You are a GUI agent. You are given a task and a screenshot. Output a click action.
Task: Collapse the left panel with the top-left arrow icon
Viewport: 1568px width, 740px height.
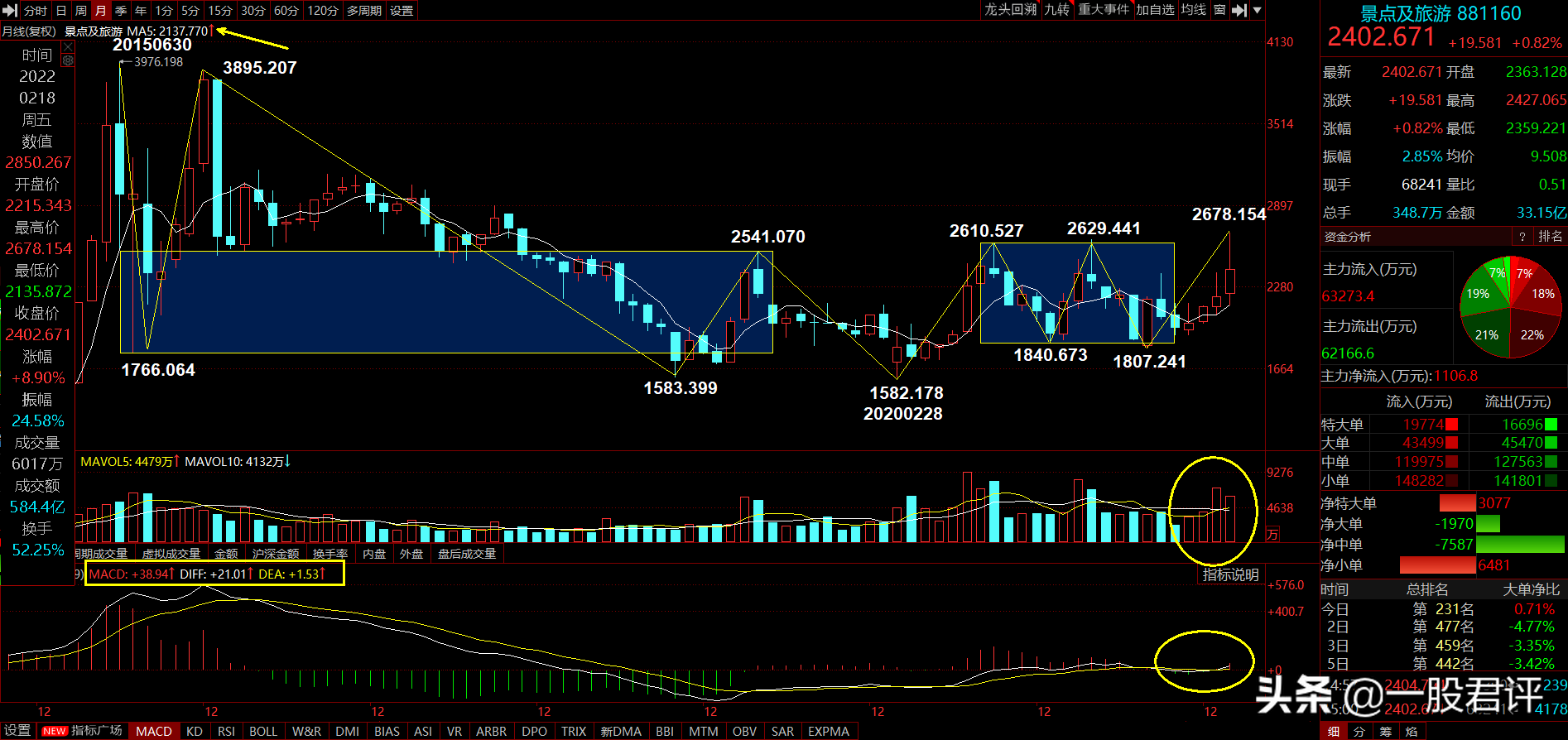10,11
